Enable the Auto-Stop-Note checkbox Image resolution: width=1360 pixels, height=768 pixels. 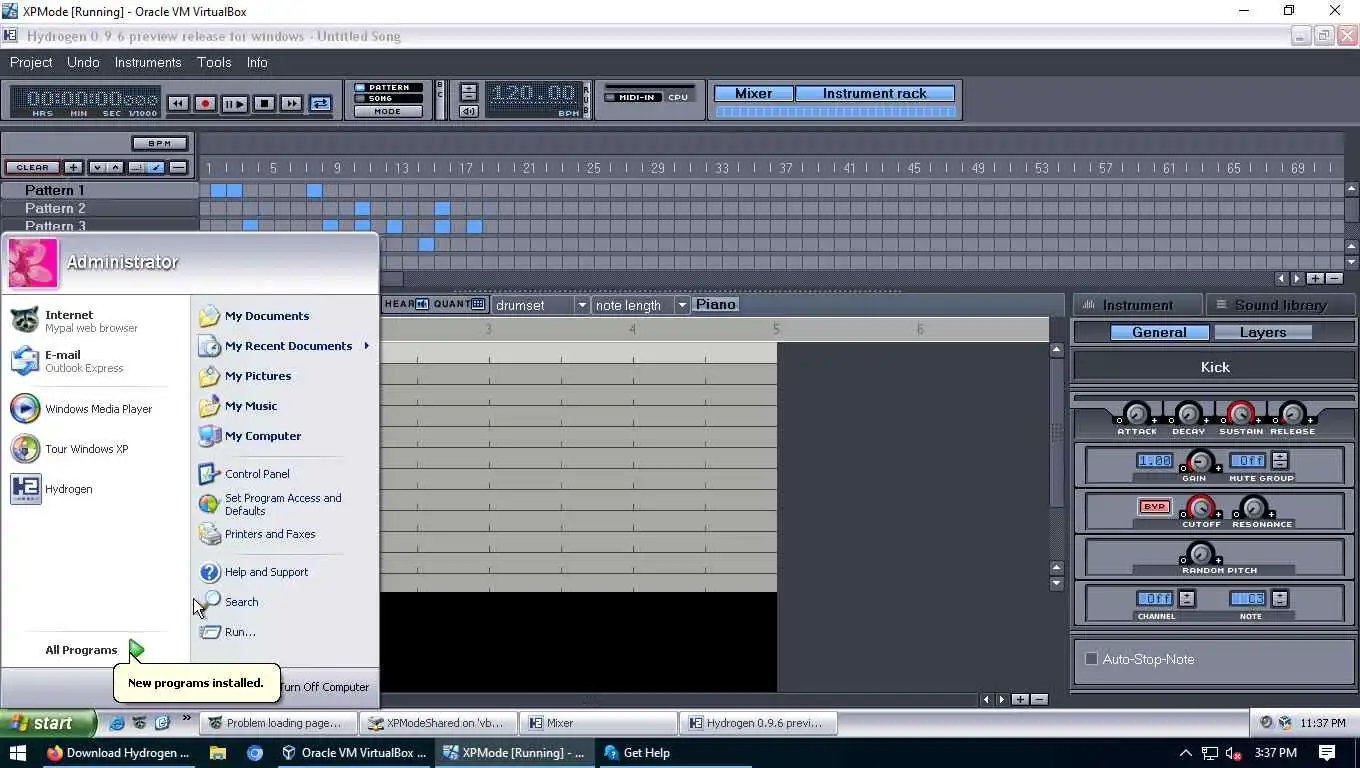point(1092,659)
